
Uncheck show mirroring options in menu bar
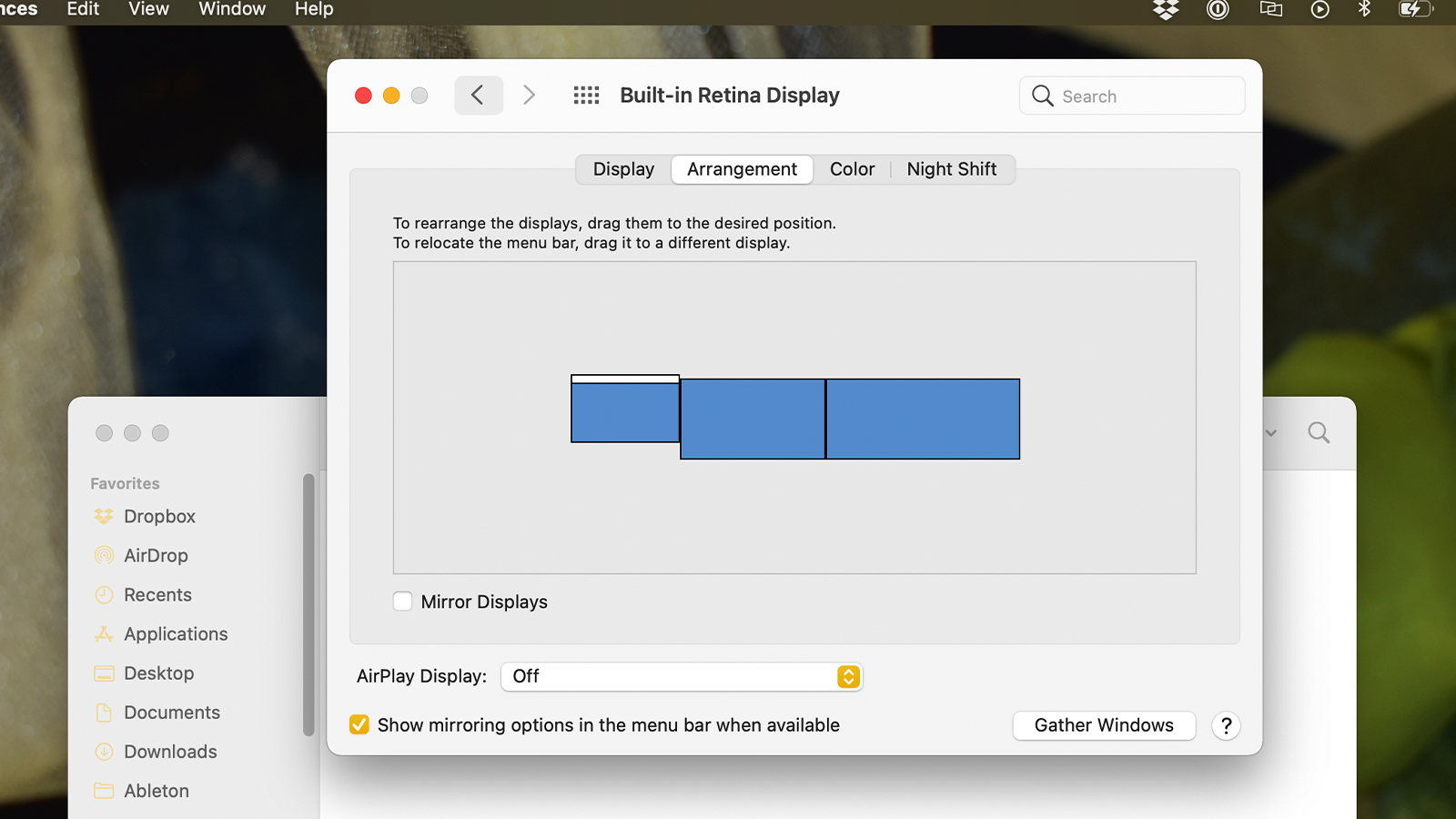click(359, 725)
